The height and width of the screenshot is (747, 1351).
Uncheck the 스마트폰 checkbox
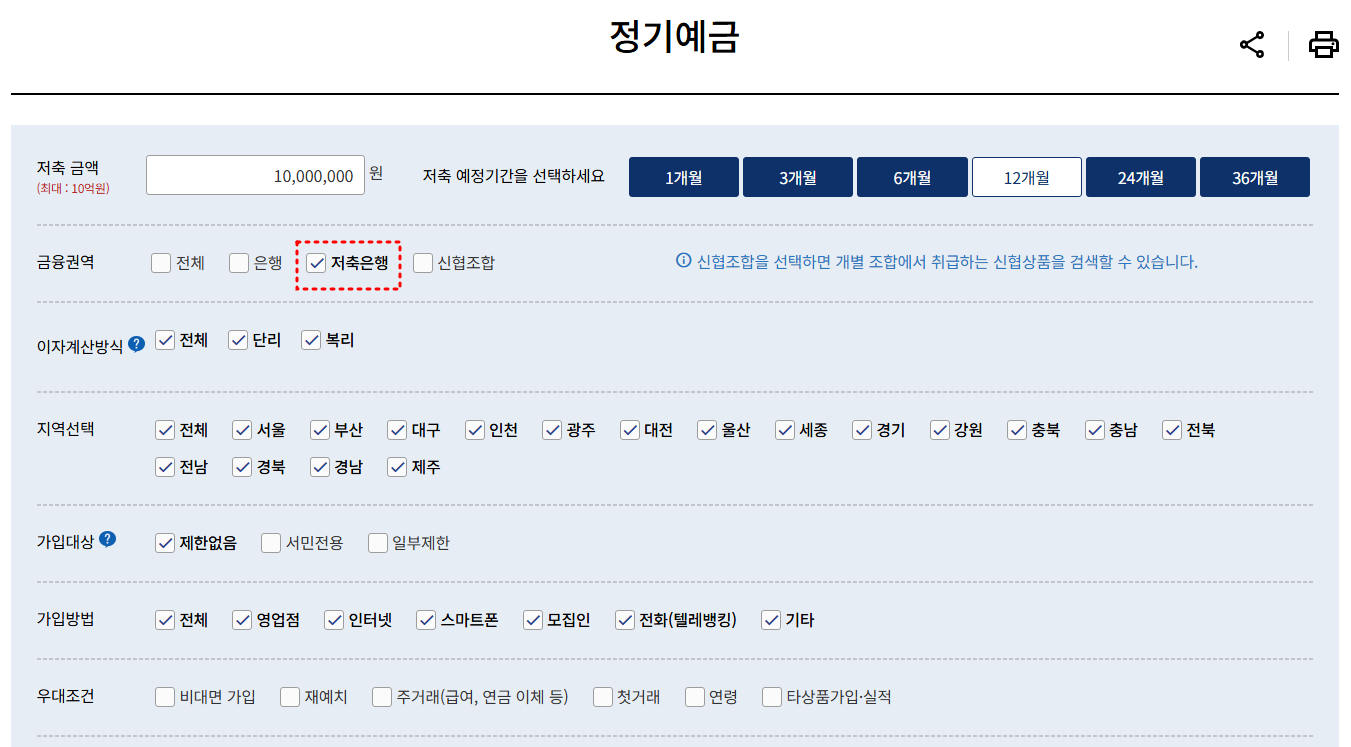coord(426,620)
